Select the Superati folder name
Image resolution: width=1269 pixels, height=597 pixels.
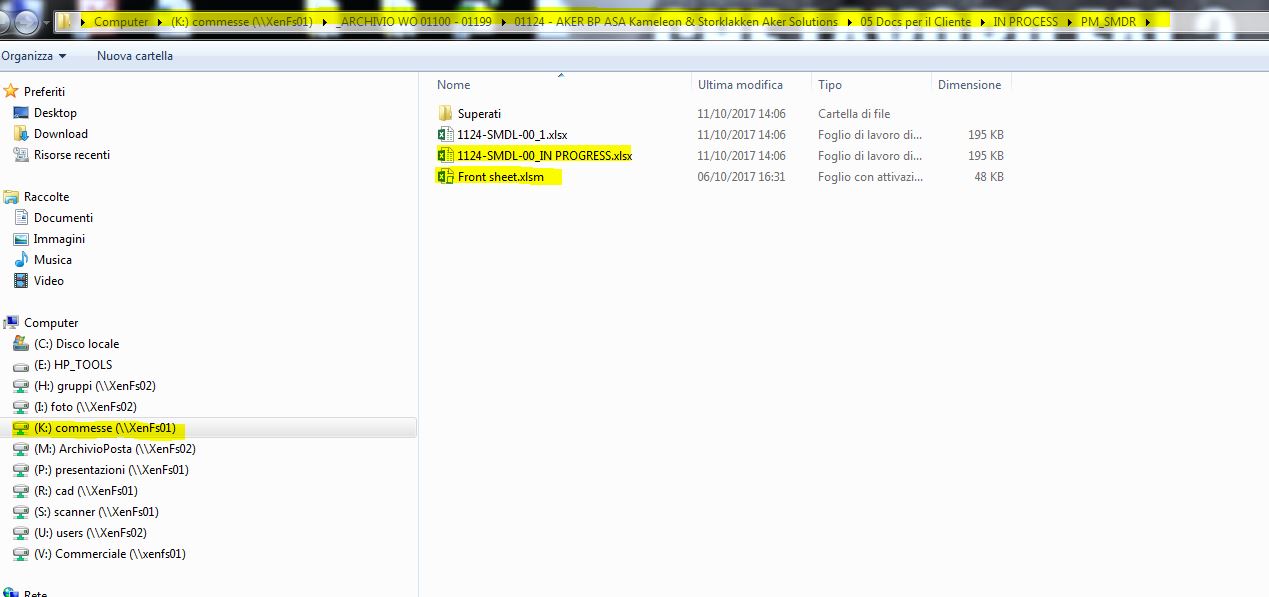[x=479, y=114]
